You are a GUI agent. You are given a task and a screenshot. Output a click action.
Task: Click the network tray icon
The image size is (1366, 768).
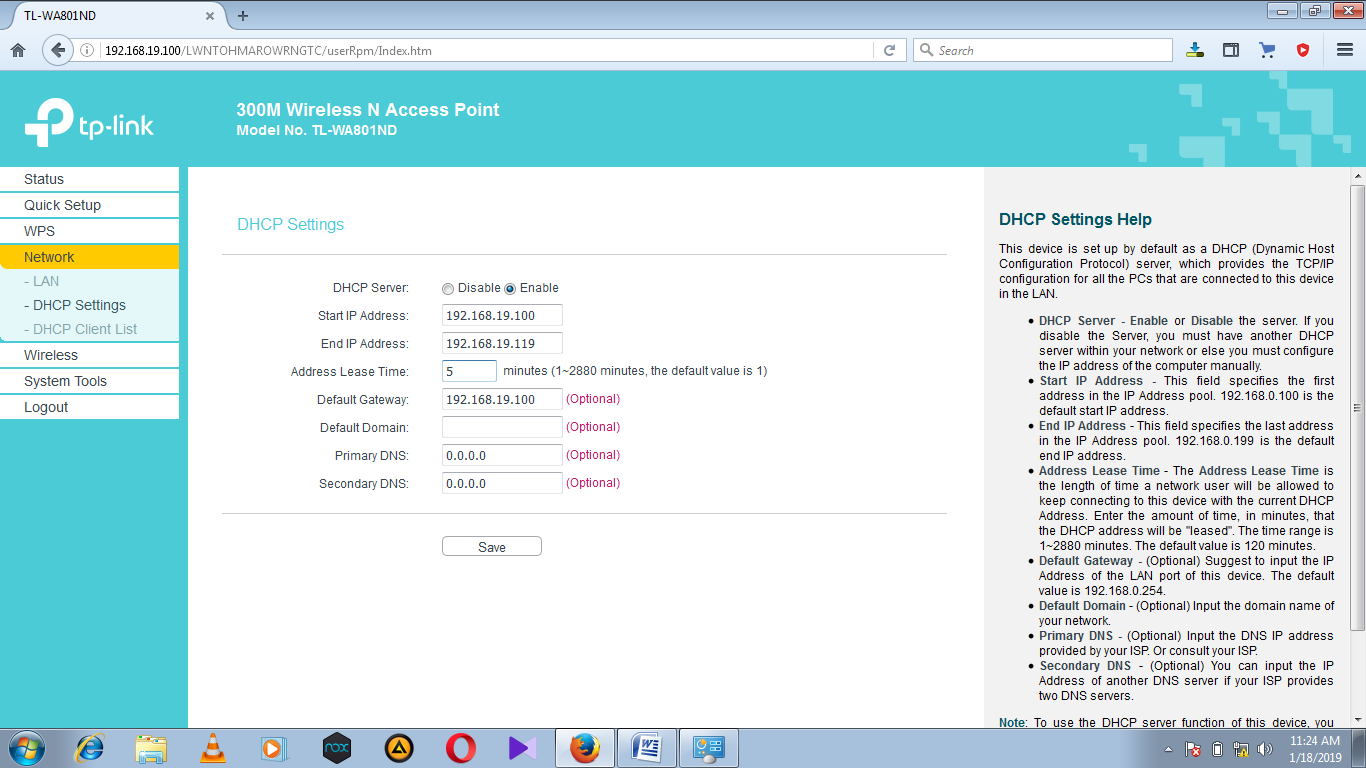point(1241,748)
